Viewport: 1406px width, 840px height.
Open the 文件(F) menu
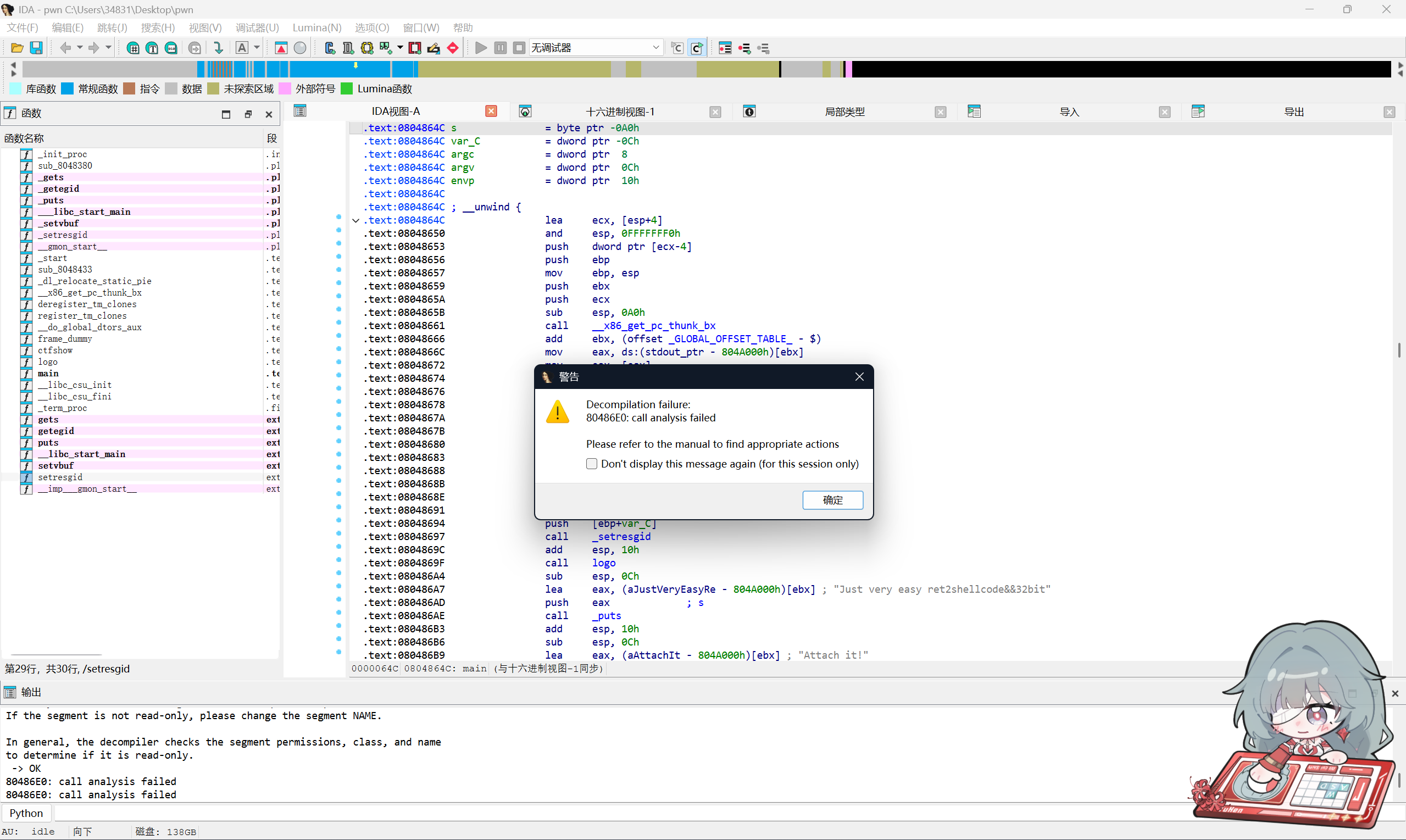click(x=22, y=27)
